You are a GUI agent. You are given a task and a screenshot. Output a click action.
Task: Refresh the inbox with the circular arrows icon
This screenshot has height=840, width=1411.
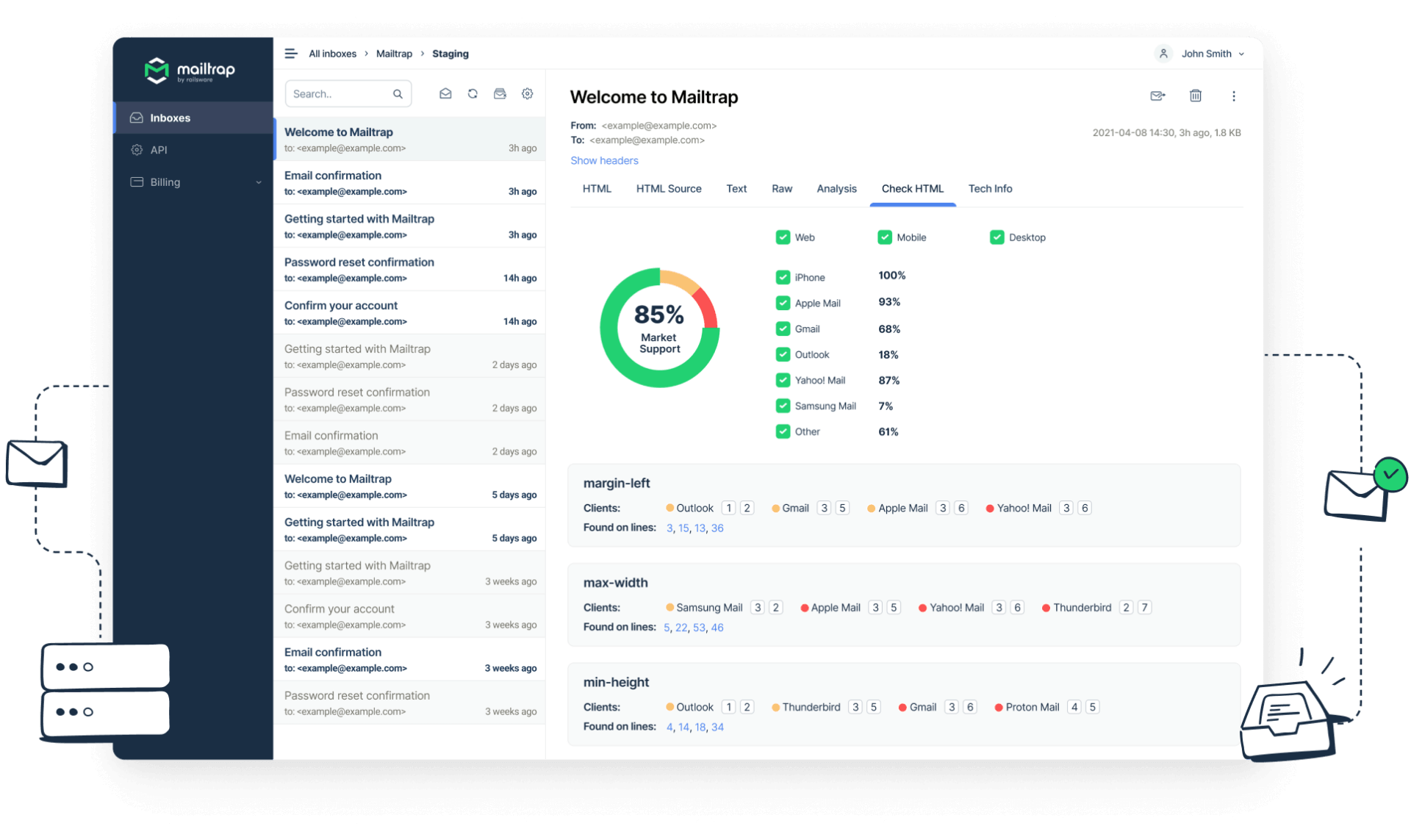click(473, 93)
